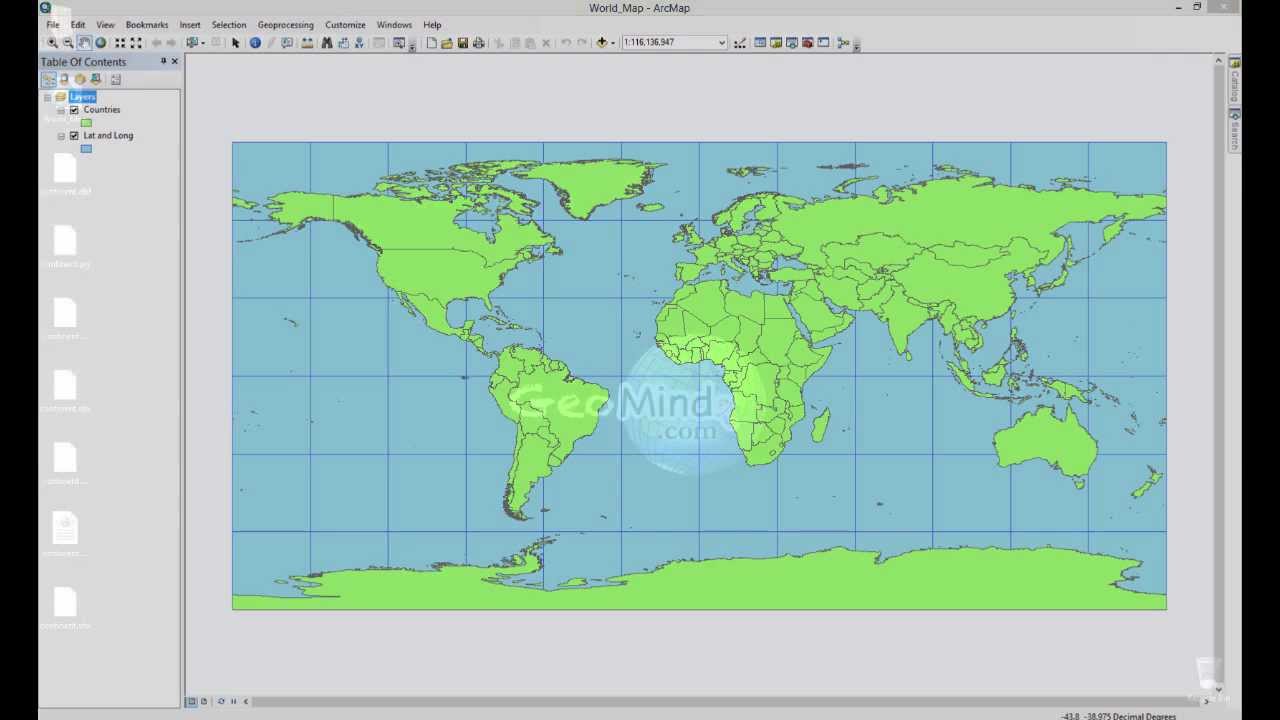Toggle auto hide pin on Table Of Contents
This screenshot has height=720, width=1280.
tap(163, 62)
